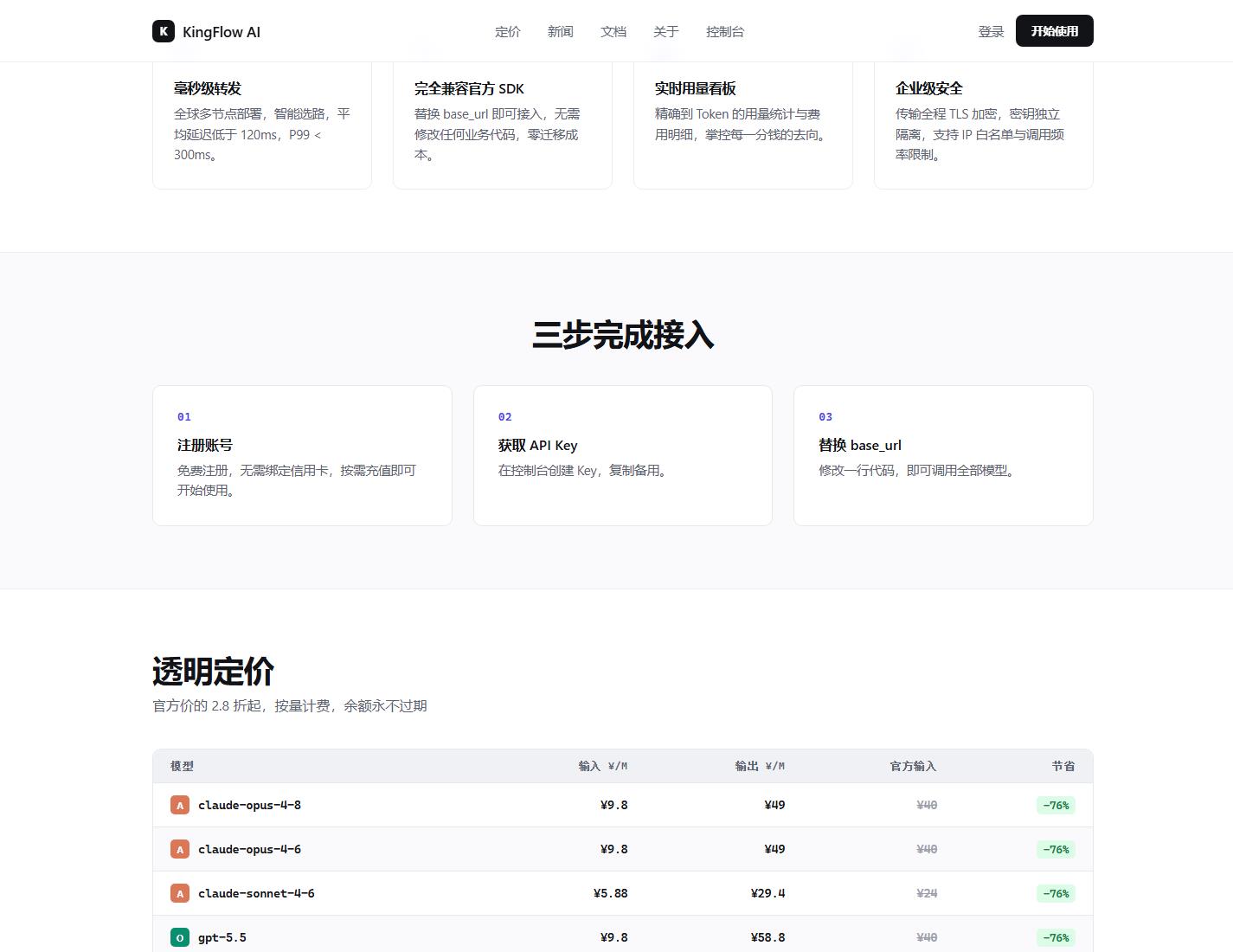Open the 定价 nav item
This screenshot has height=952, width=1233.
508,32
